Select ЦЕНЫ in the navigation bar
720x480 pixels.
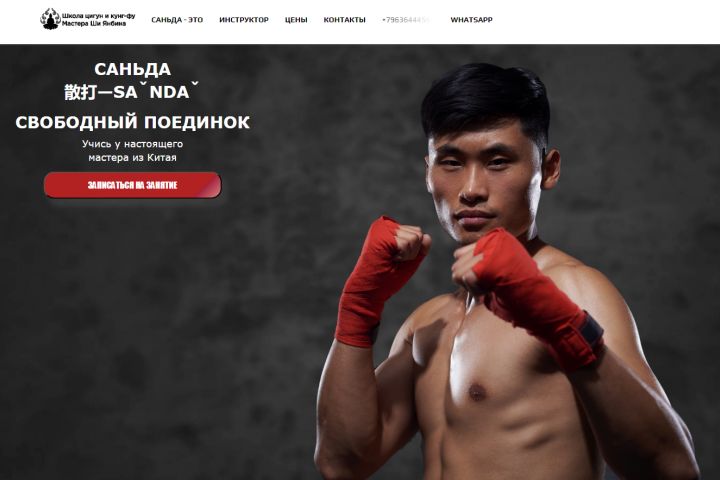point(296,20)
